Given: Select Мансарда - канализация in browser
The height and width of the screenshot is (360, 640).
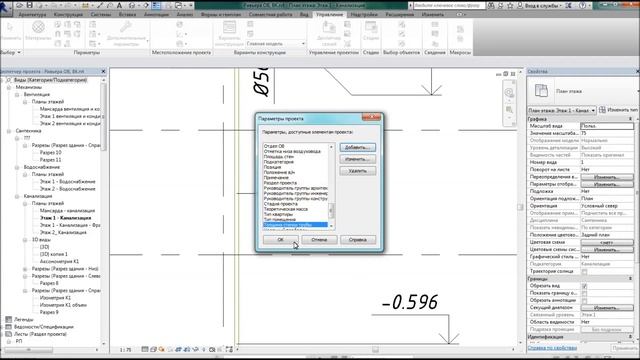Looking at the screenshot, I should coord(67,211).
